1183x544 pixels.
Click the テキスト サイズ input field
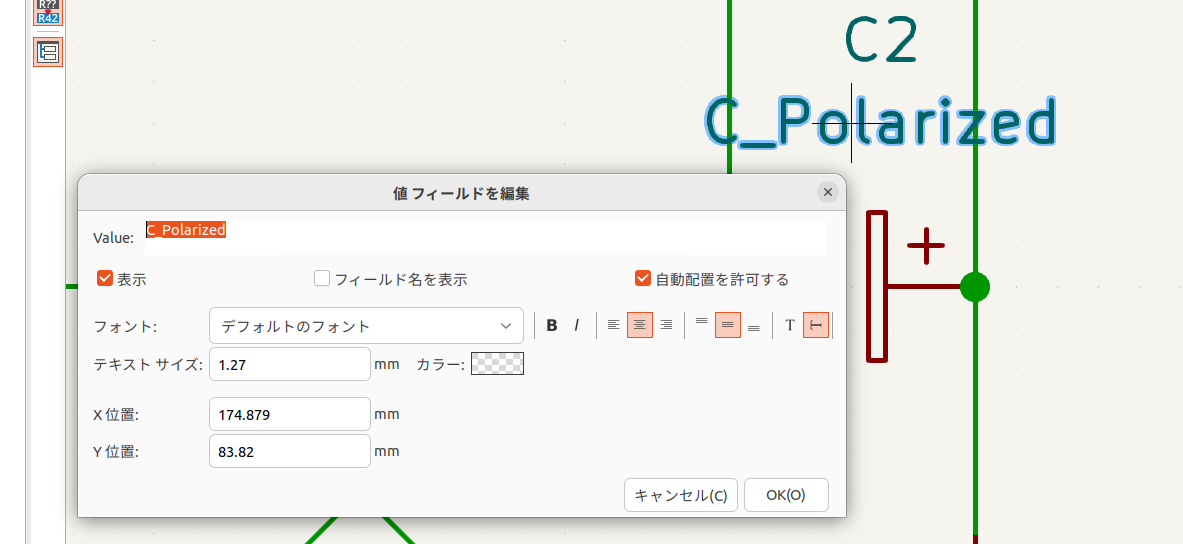coord(290,365)
